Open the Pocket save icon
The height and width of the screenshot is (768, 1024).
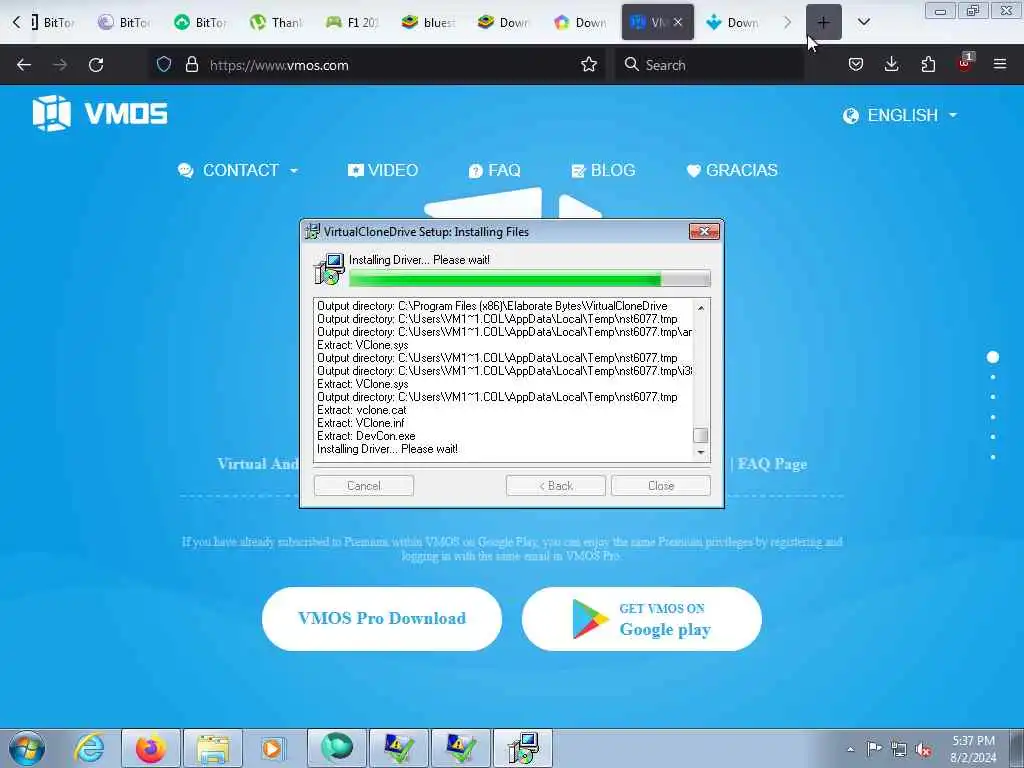(856, 64)
